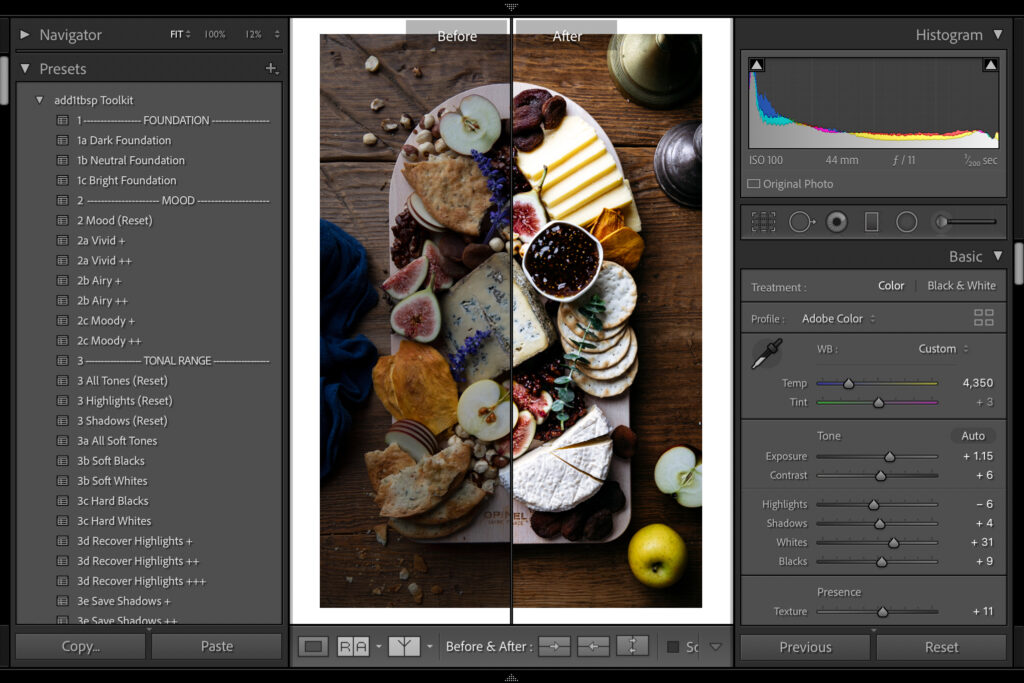Click the Previous button
The height and width of the screenshot is (683, 1024).
804,647
